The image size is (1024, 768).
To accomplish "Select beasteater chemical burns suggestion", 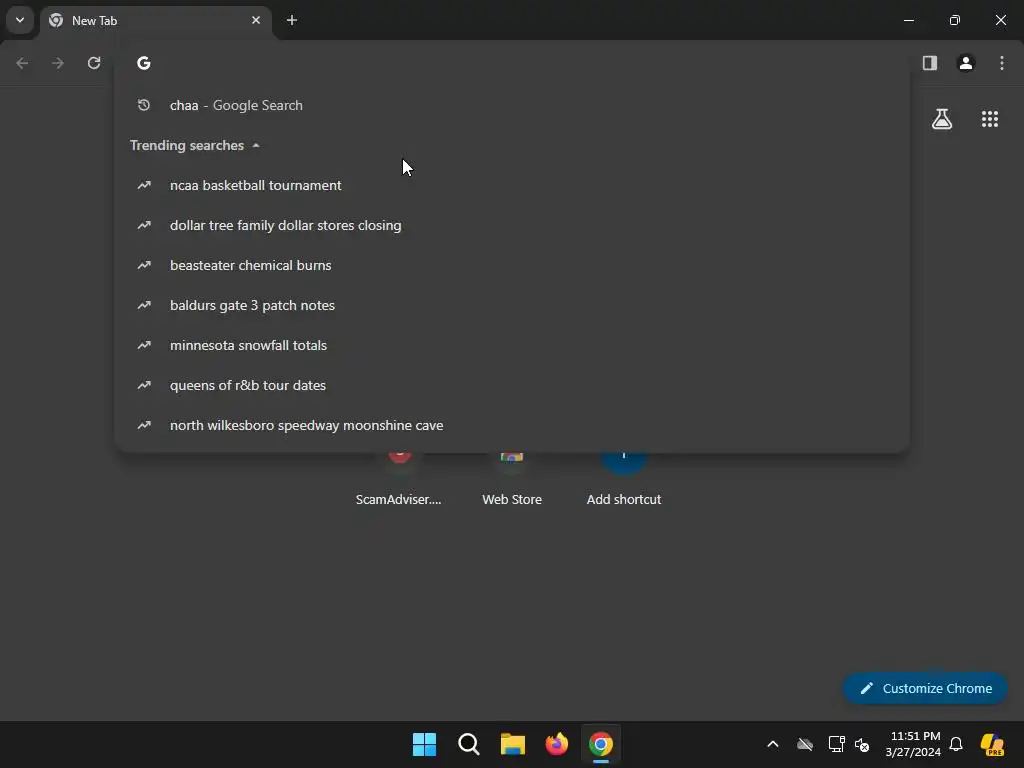I will pyautogui.click(x=512, y=265).
